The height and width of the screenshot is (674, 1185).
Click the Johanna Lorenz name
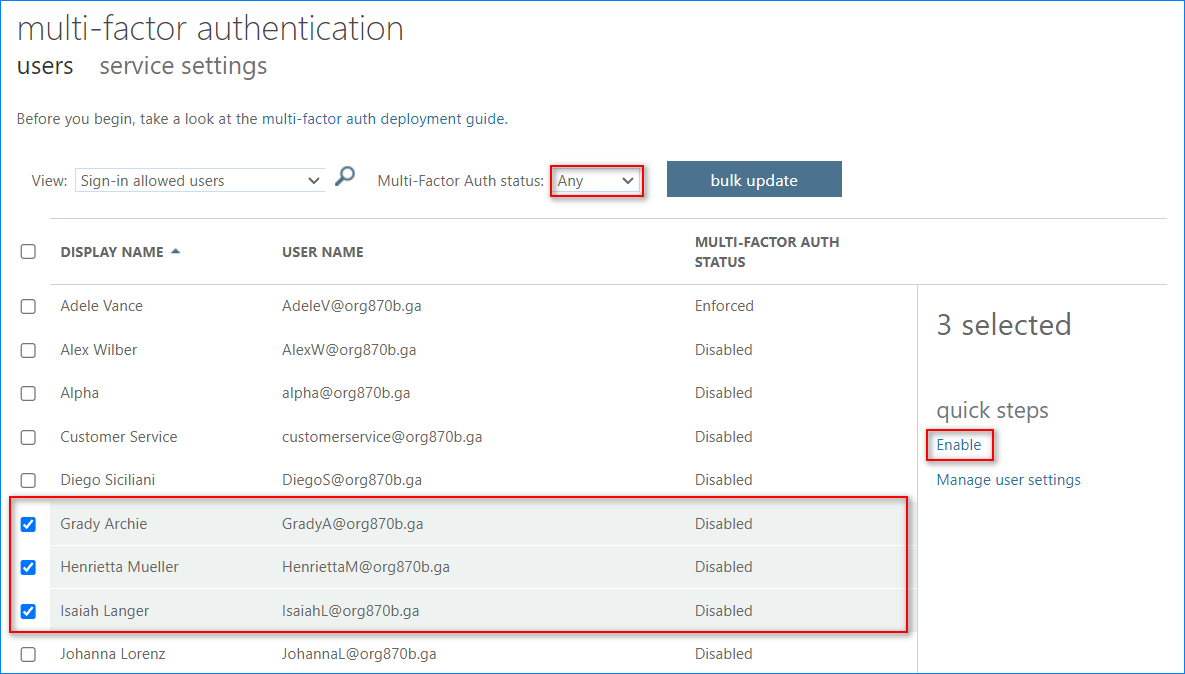pos(113,654)
